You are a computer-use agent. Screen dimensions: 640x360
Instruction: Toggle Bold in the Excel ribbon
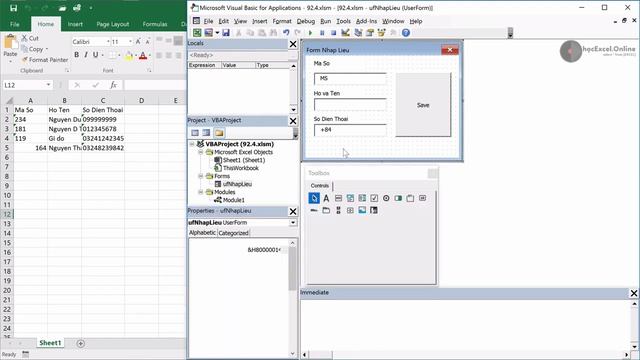click(x=76, y=55)
